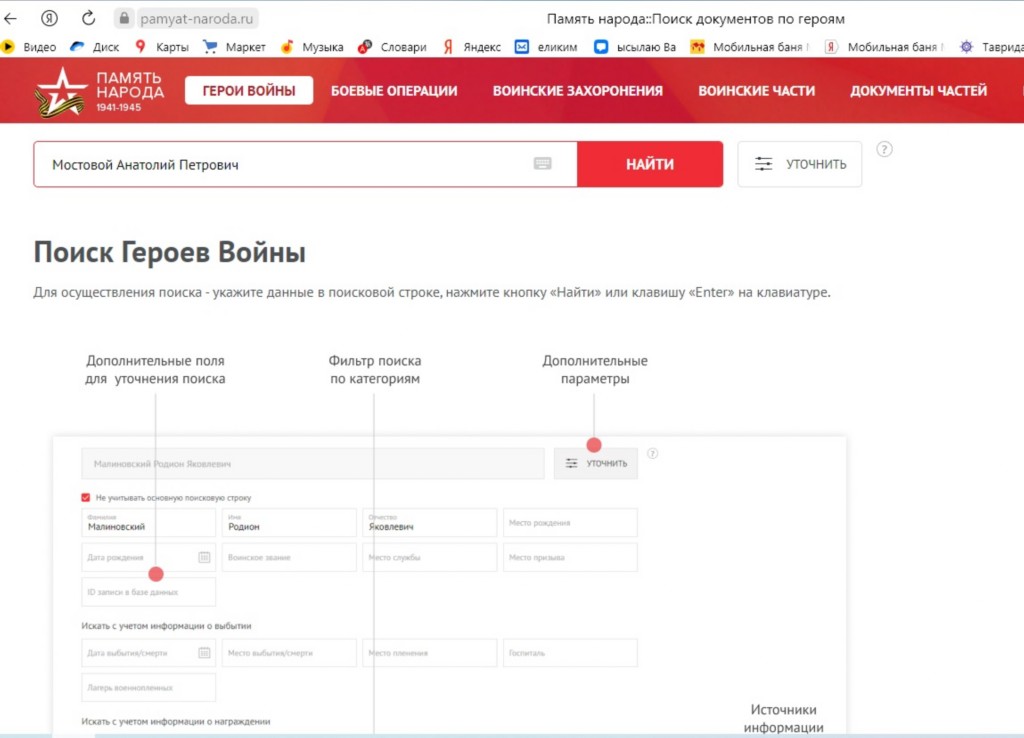
Task: Open the Маркет bookmark
Action: tap(235, 47)
